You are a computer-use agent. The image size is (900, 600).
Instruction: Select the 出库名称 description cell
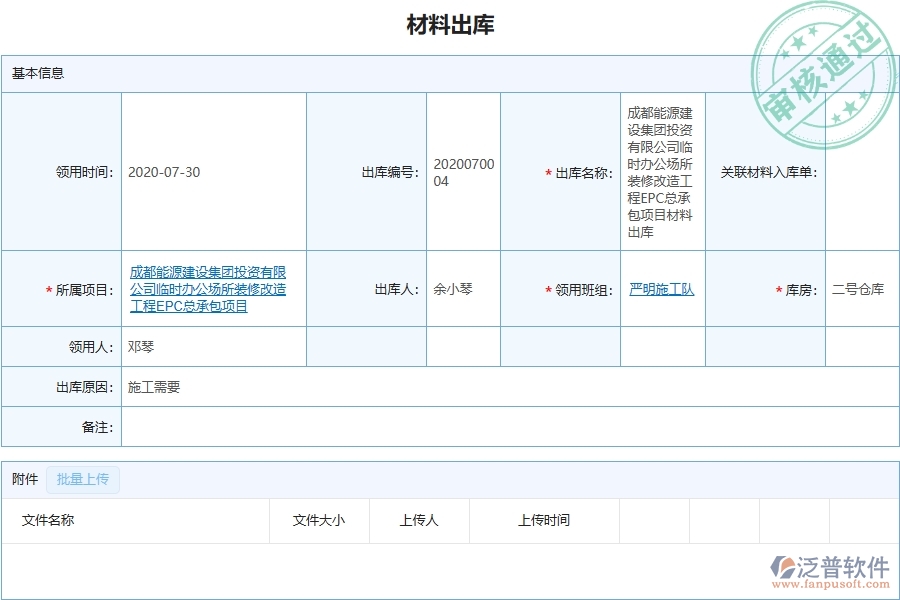661,171
